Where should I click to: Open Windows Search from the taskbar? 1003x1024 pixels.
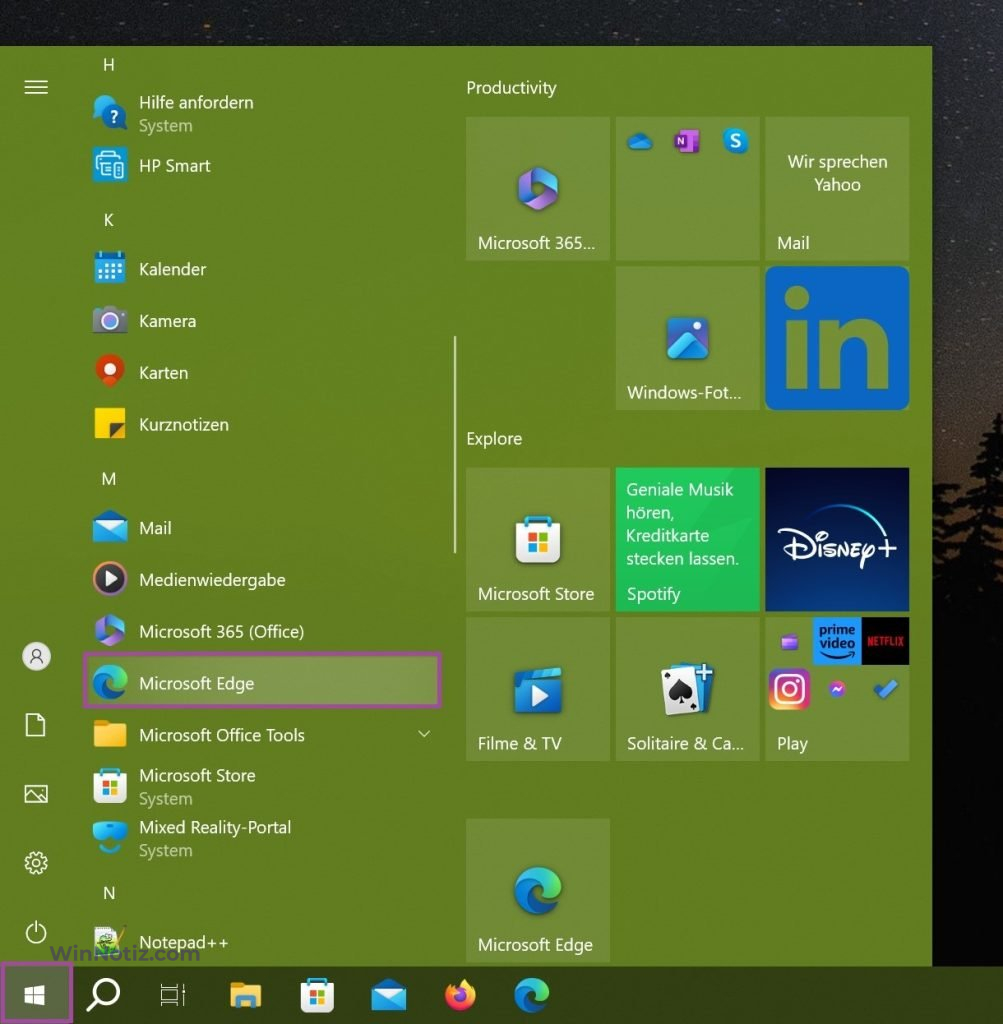coord(101,994)
